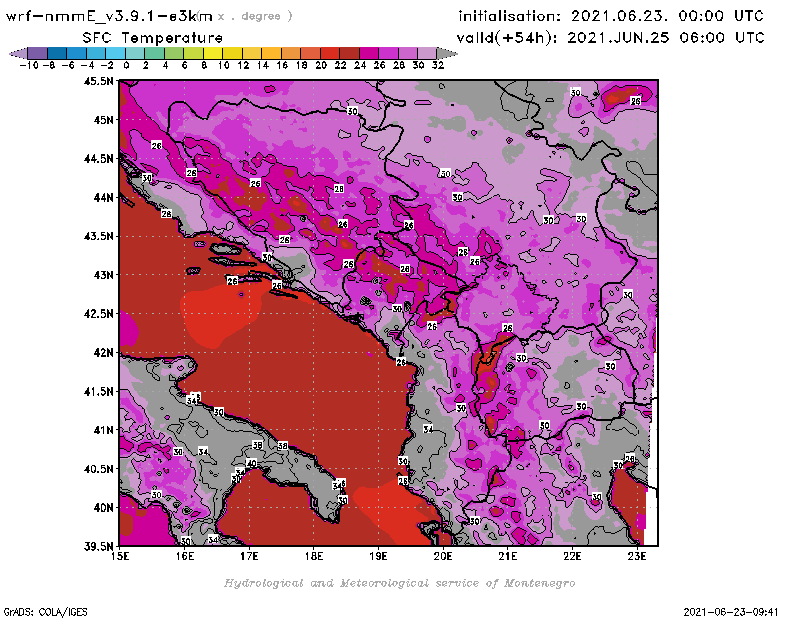The width and height of the screenshot is (800, 618).
Task: Click the '42N' latitude axis label
Action: point(104,353)
